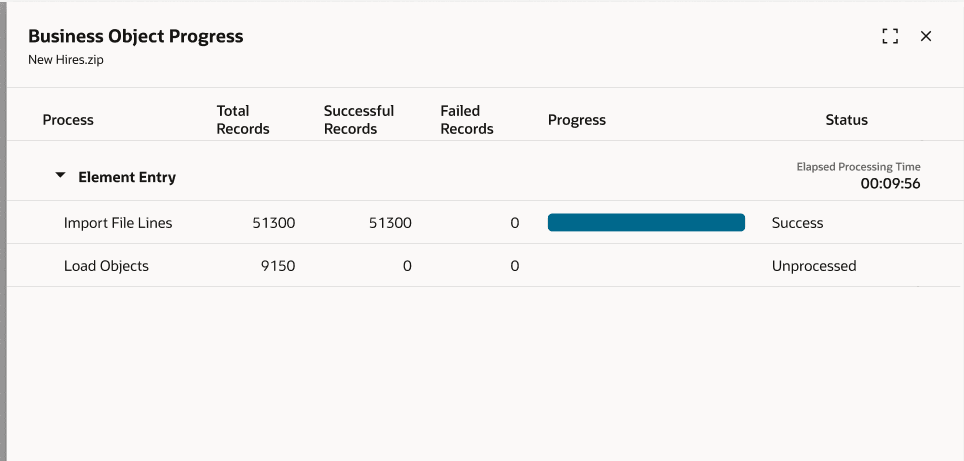This screenshot has height=461, width=964.
Task: Click the Import File Lines row
Action: click(x=118, y=223)
